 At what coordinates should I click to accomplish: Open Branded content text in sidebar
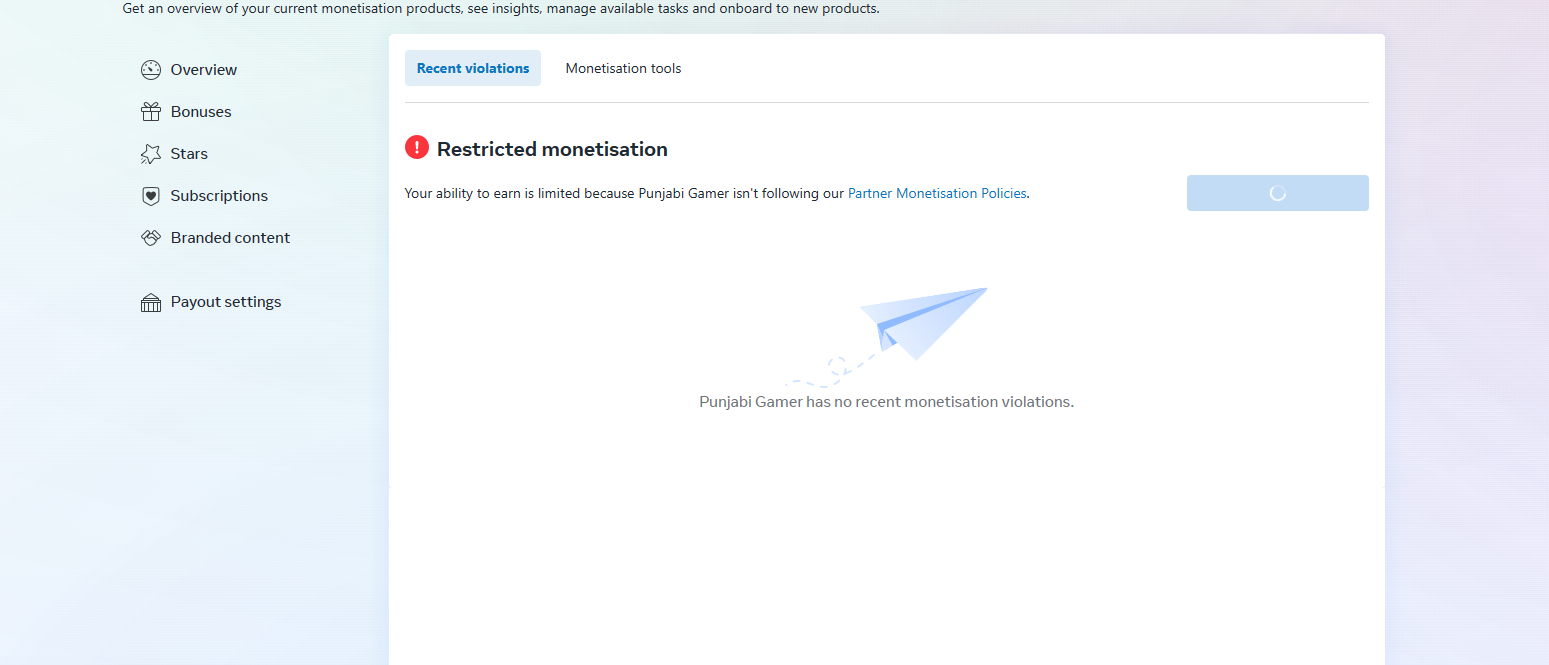(230, 238)
